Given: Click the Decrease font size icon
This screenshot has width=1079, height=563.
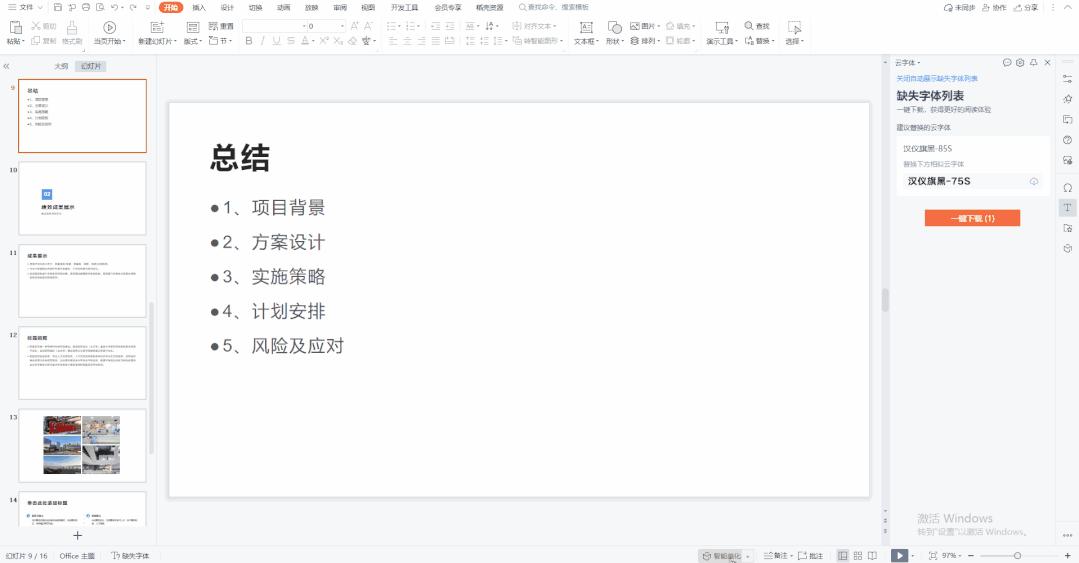Looking at the screenshot, I should (x=368, y=26).
